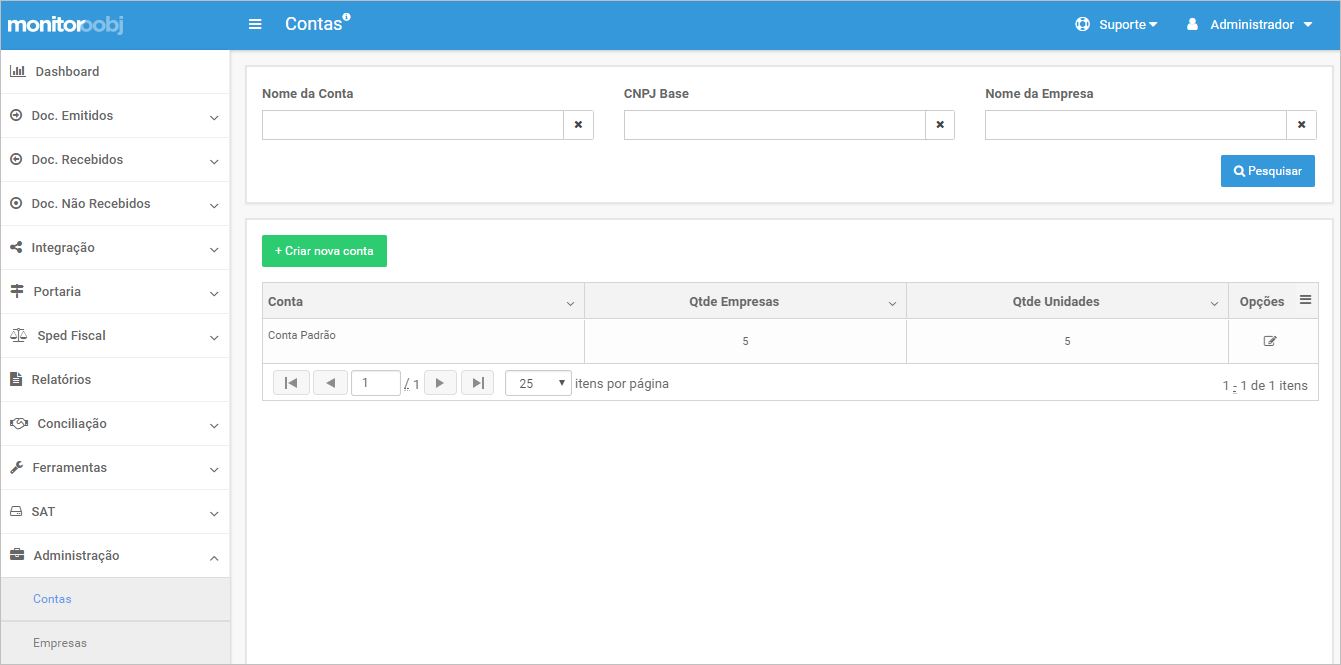
Task: Click the Portaria signpost icon
Action: [17, 291]
